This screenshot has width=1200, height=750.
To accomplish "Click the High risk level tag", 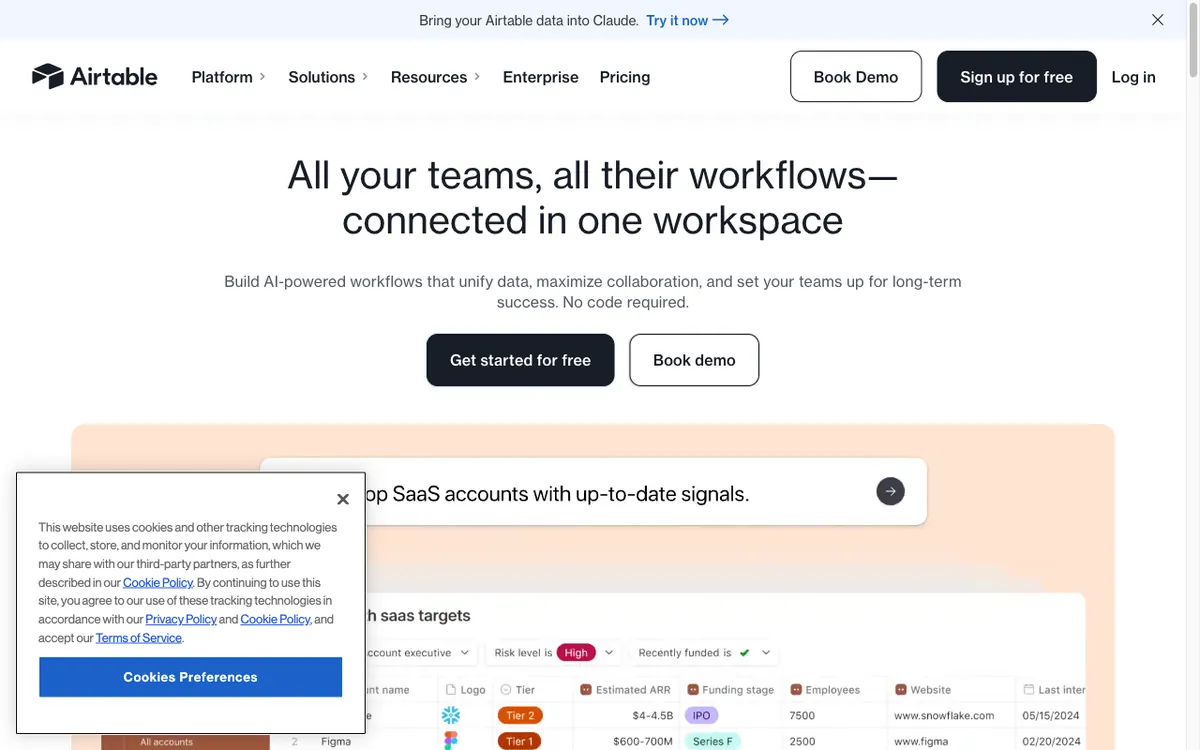I will [x=576, y=653].
